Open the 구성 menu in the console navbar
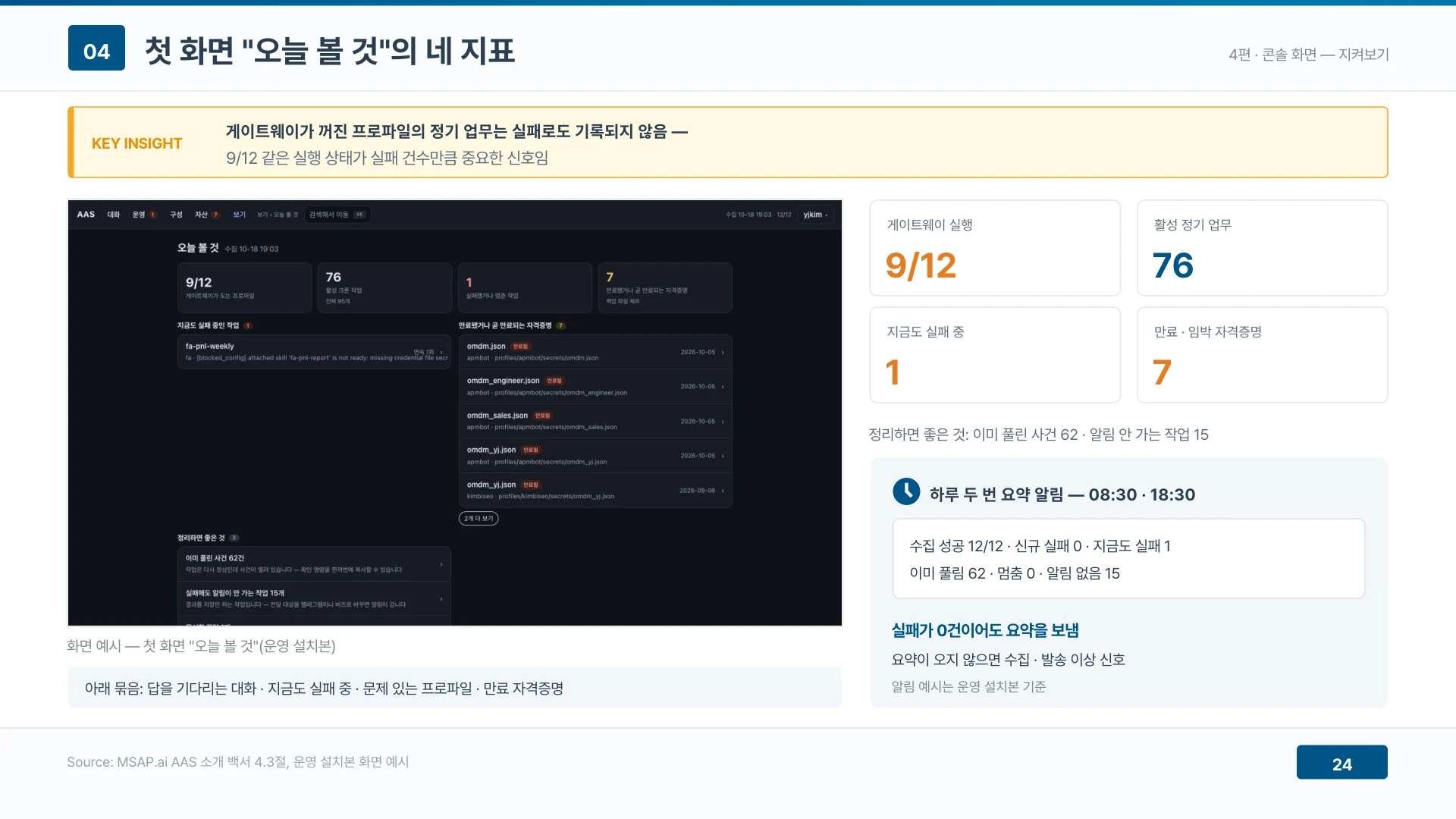1456x819 pixels. click(176, 215)
